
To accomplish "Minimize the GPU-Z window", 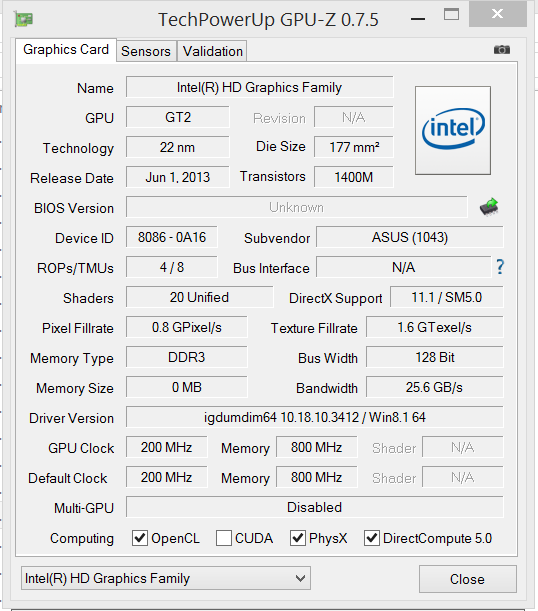I will (418, 18).
